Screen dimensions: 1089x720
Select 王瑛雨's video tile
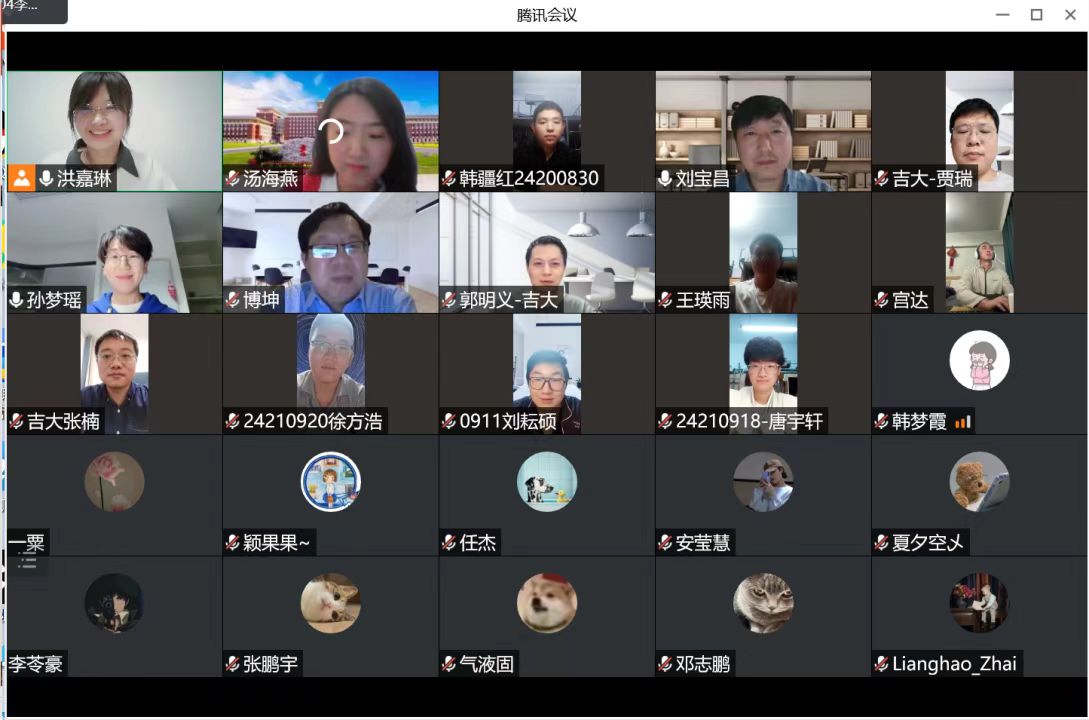(763, 250)
